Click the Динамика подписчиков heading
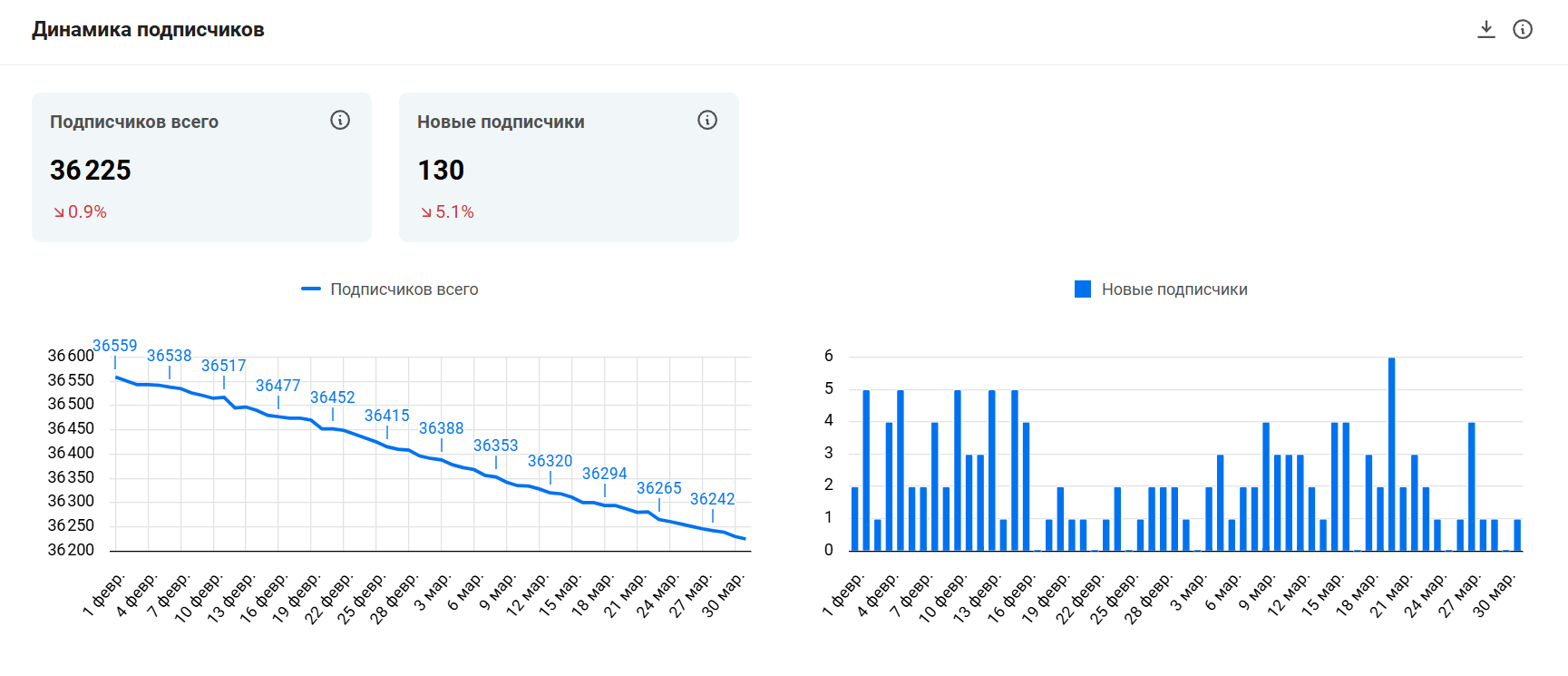This screenshot has width=1568, height=676. 148,30
